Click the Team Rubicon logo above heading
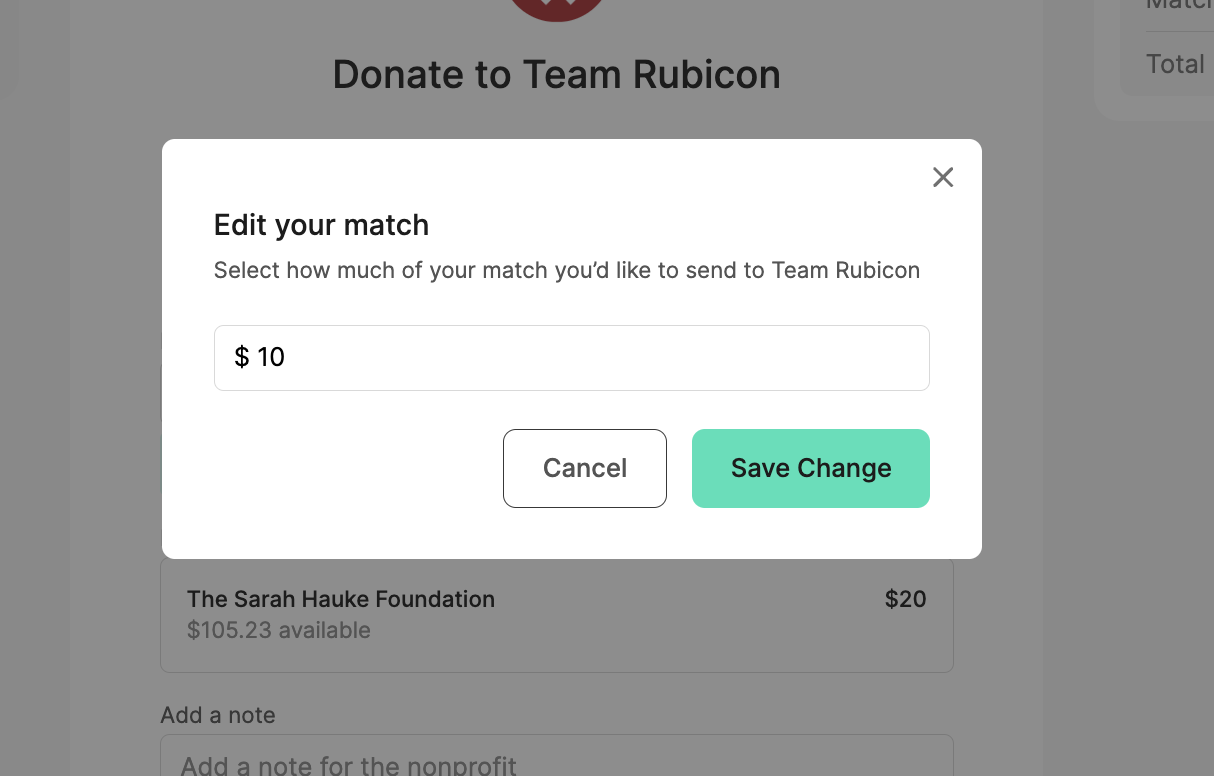This screenshot has height=776, width=1214. [557, 10]
